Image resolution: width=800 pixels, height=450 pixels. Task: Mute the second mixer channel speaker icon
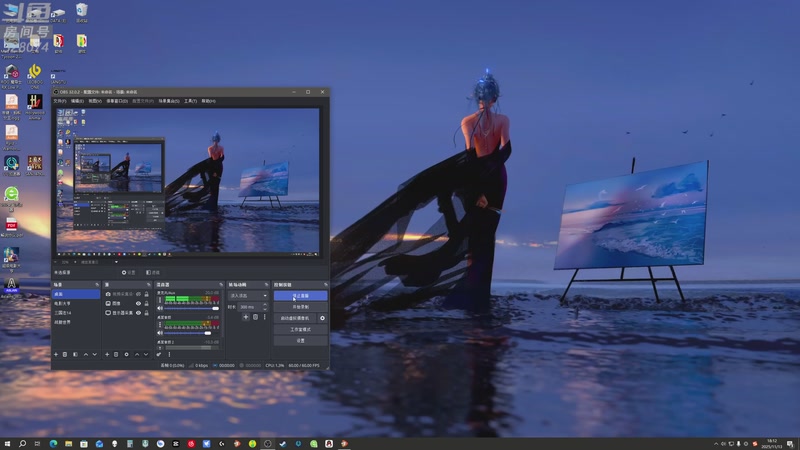(x=160, y=333)
